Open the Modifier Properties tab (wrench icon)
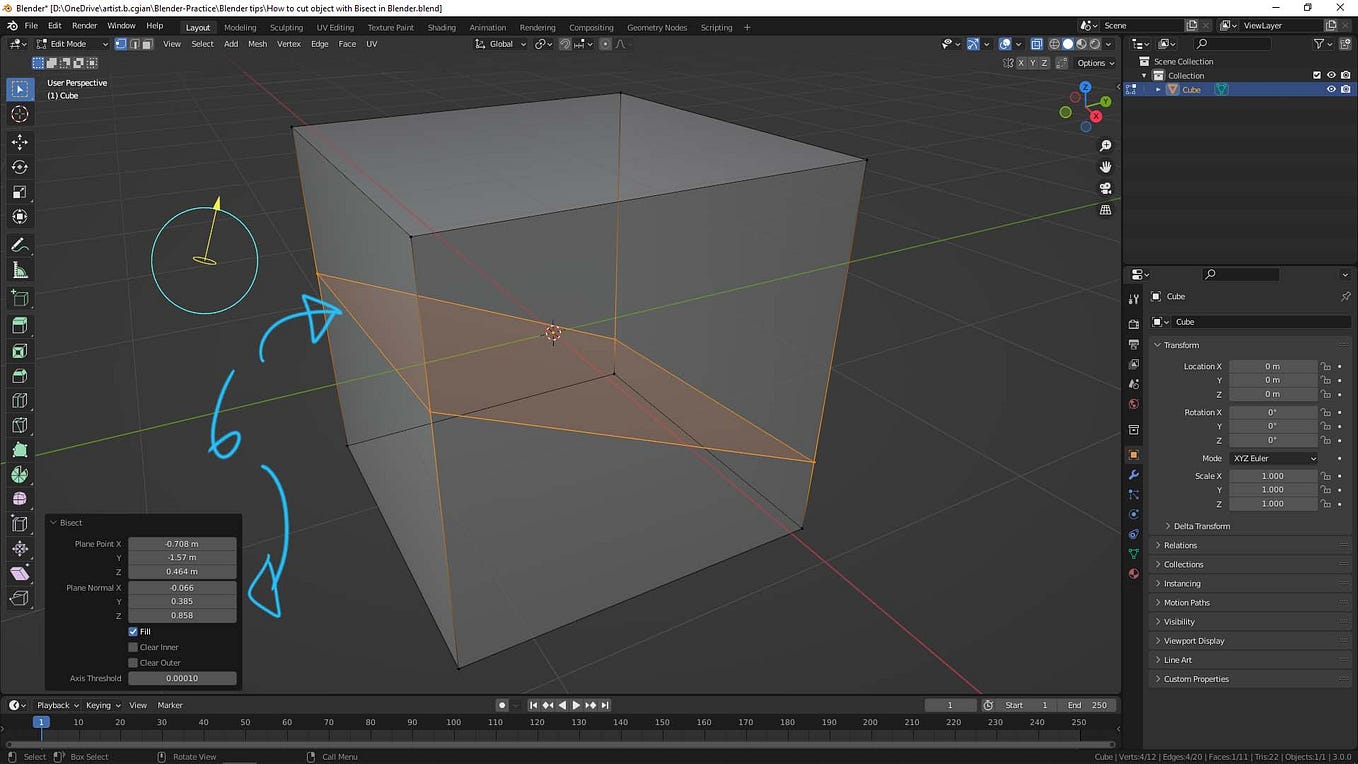Image resolution: width=1358 pixels, height=764 pixels. click(1133, 476)
